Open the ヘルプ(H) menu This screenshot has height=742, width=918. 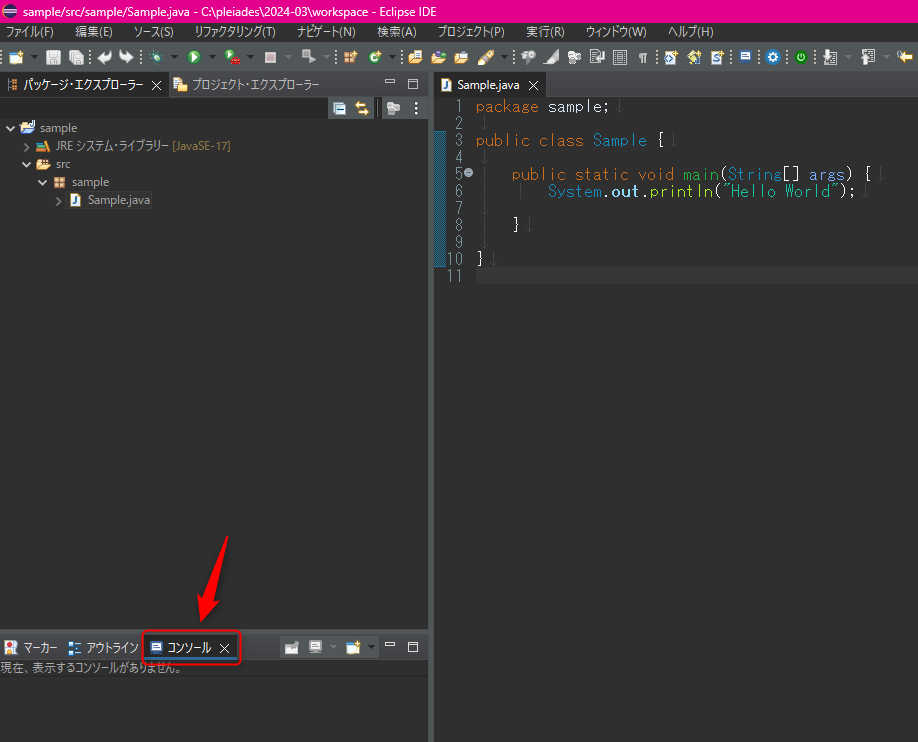[x=690, y=32]
